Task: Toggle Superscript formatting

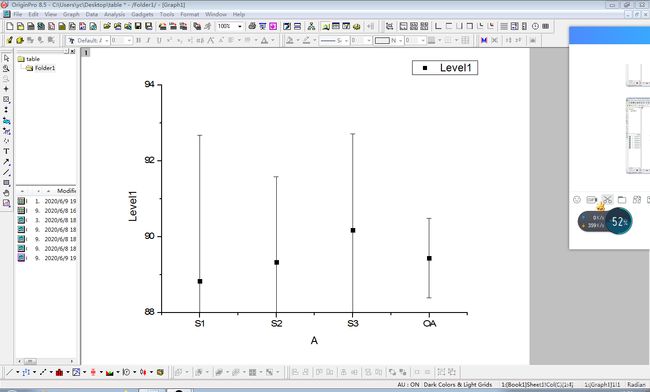Action: click(169, 40)
